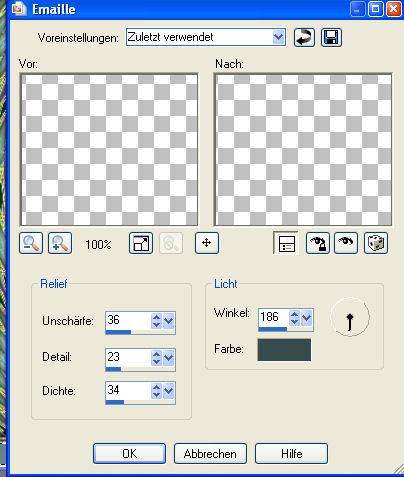Click the navigate pan crosshair icon

coord(207,243)
